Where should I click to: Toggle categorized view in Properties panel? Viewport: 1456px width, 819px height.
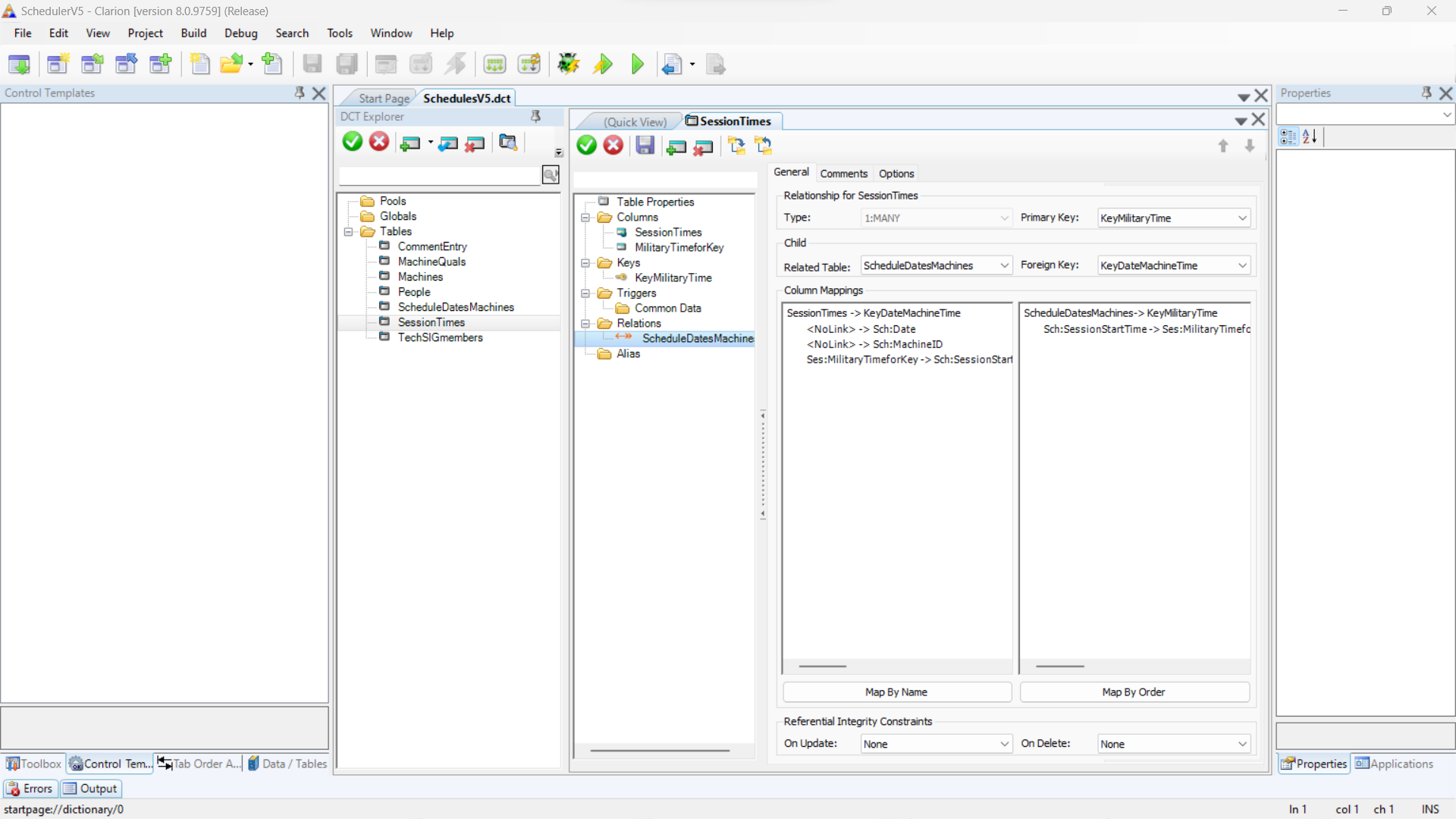click(x=1288, y=136)
